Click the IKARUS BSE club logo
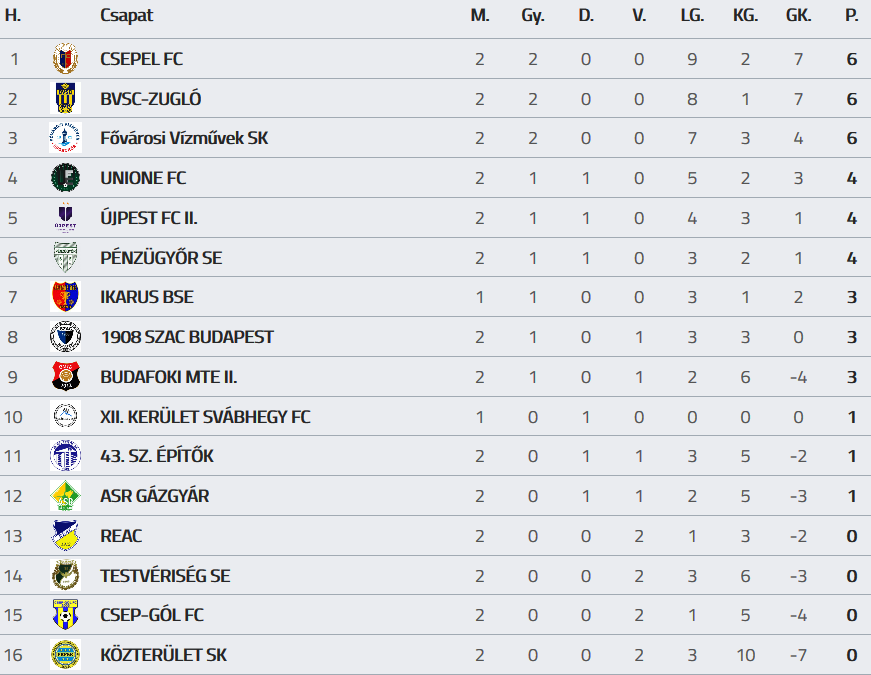This screenshot has height=675, width=871. tap(65, 297)
